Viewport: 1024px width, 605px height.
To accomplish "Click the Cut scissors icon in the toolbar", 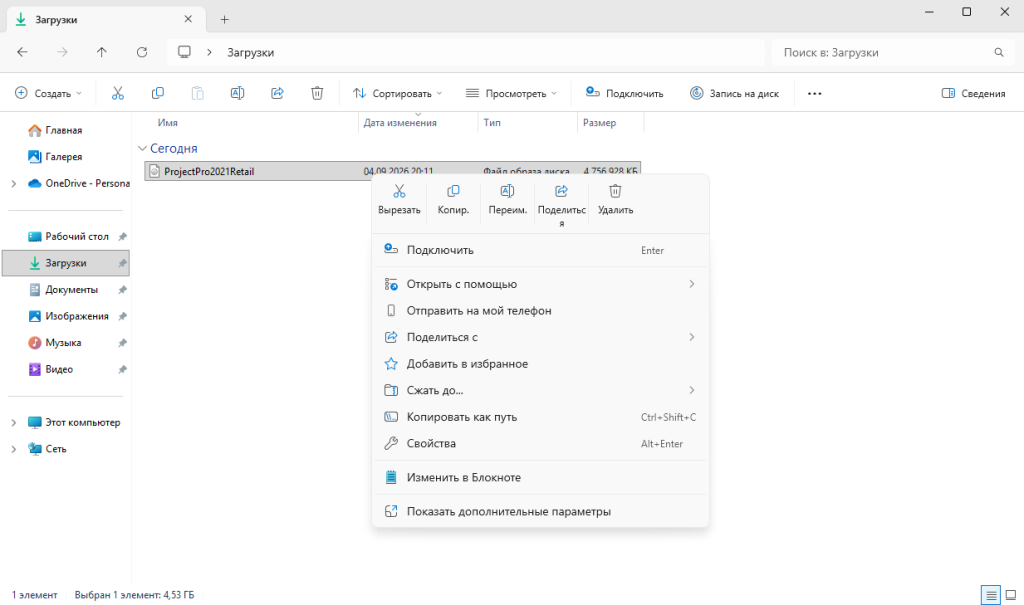I will click(x=118, y=93).
